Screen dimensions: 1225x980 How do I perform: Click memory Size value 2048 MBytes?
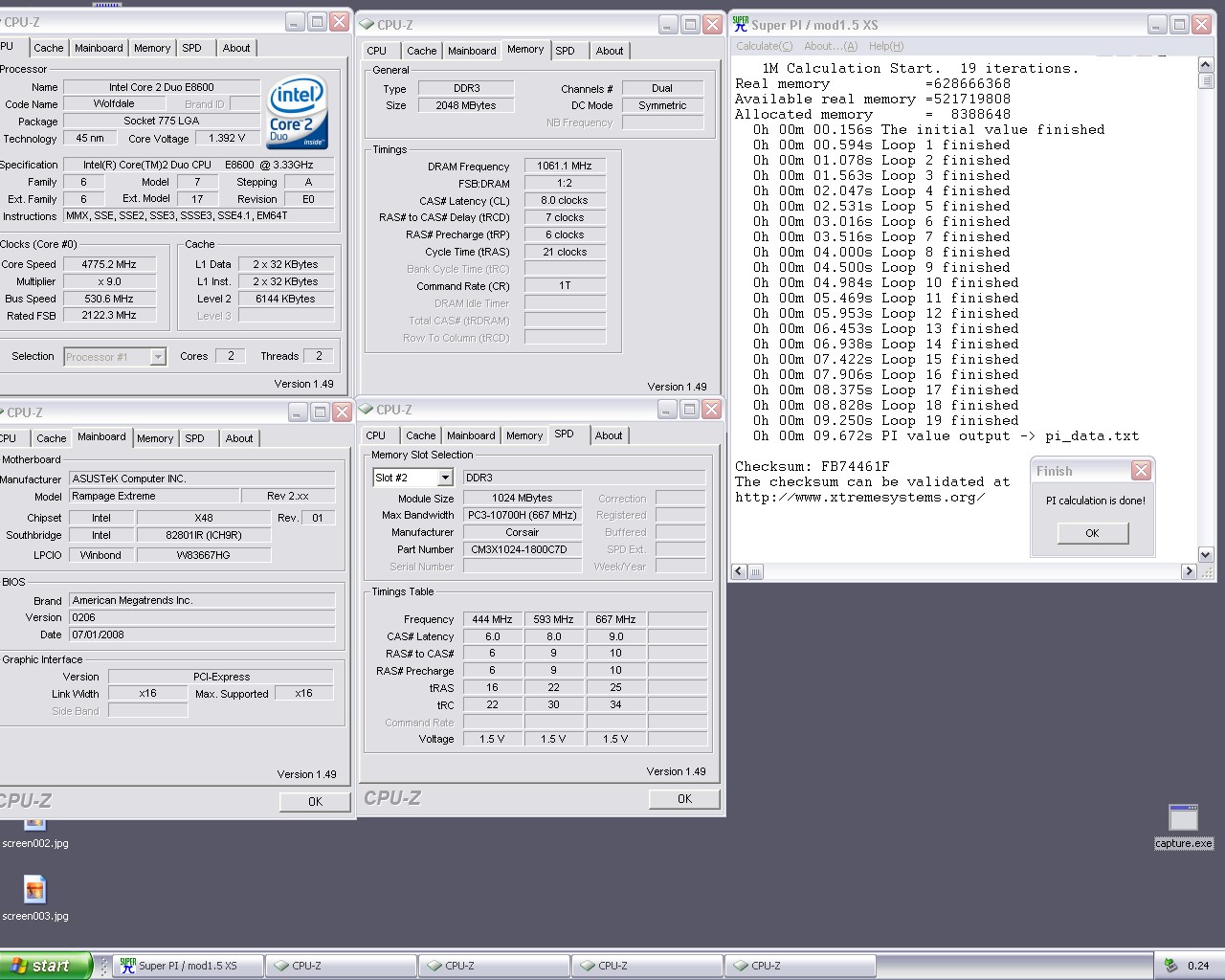click(466, 106)
